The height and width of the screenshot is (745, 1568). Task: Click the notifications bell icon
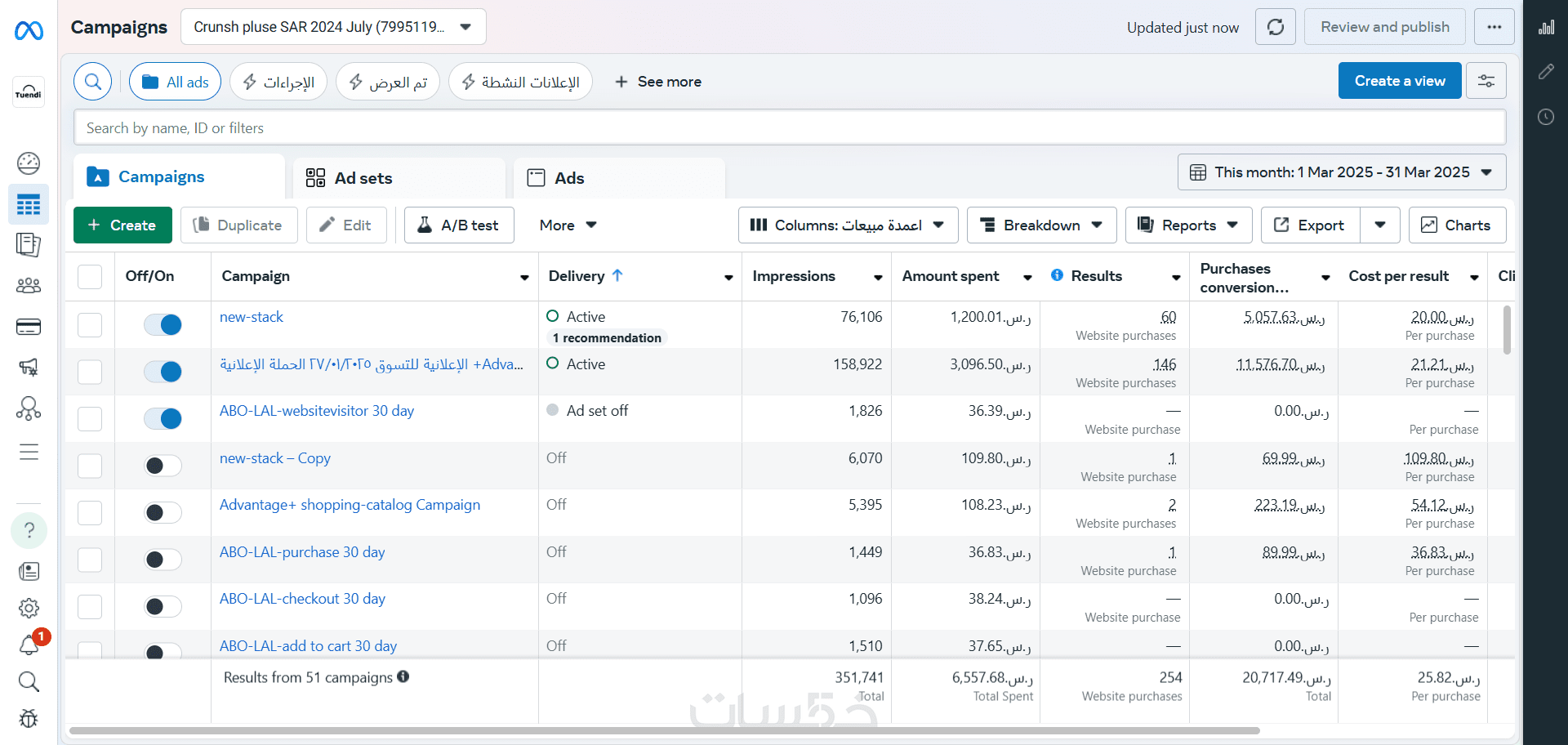(x=29, y=645)
